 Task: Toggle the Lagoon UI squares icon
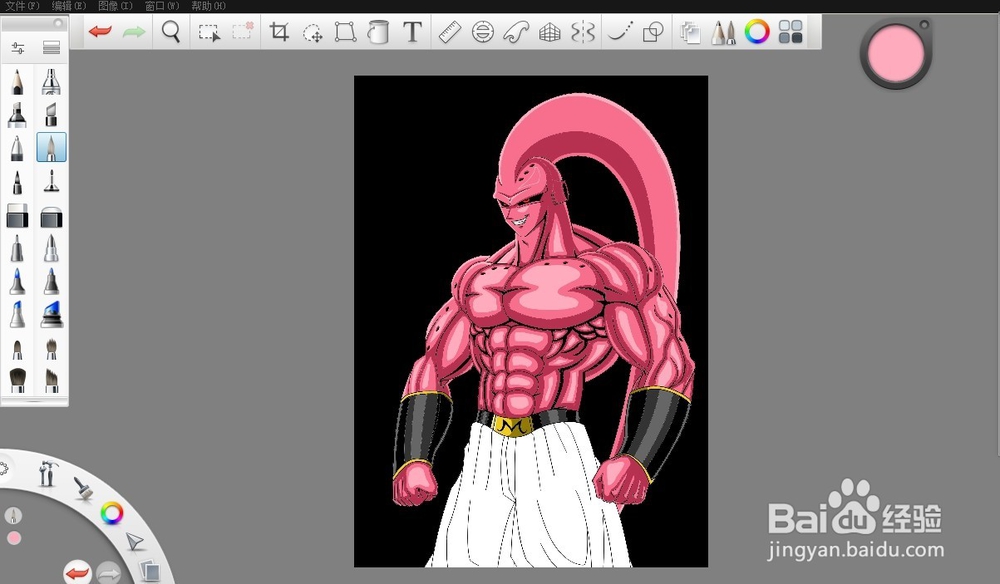tap(791, 31)
